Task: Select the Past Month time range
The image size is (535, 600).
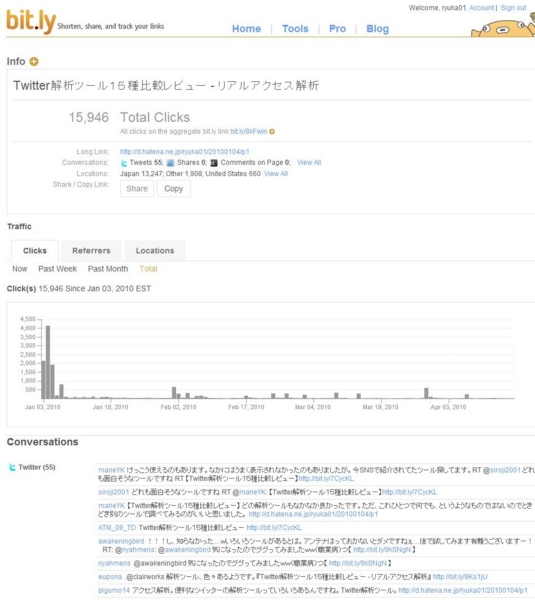Action: click(108, 269)
